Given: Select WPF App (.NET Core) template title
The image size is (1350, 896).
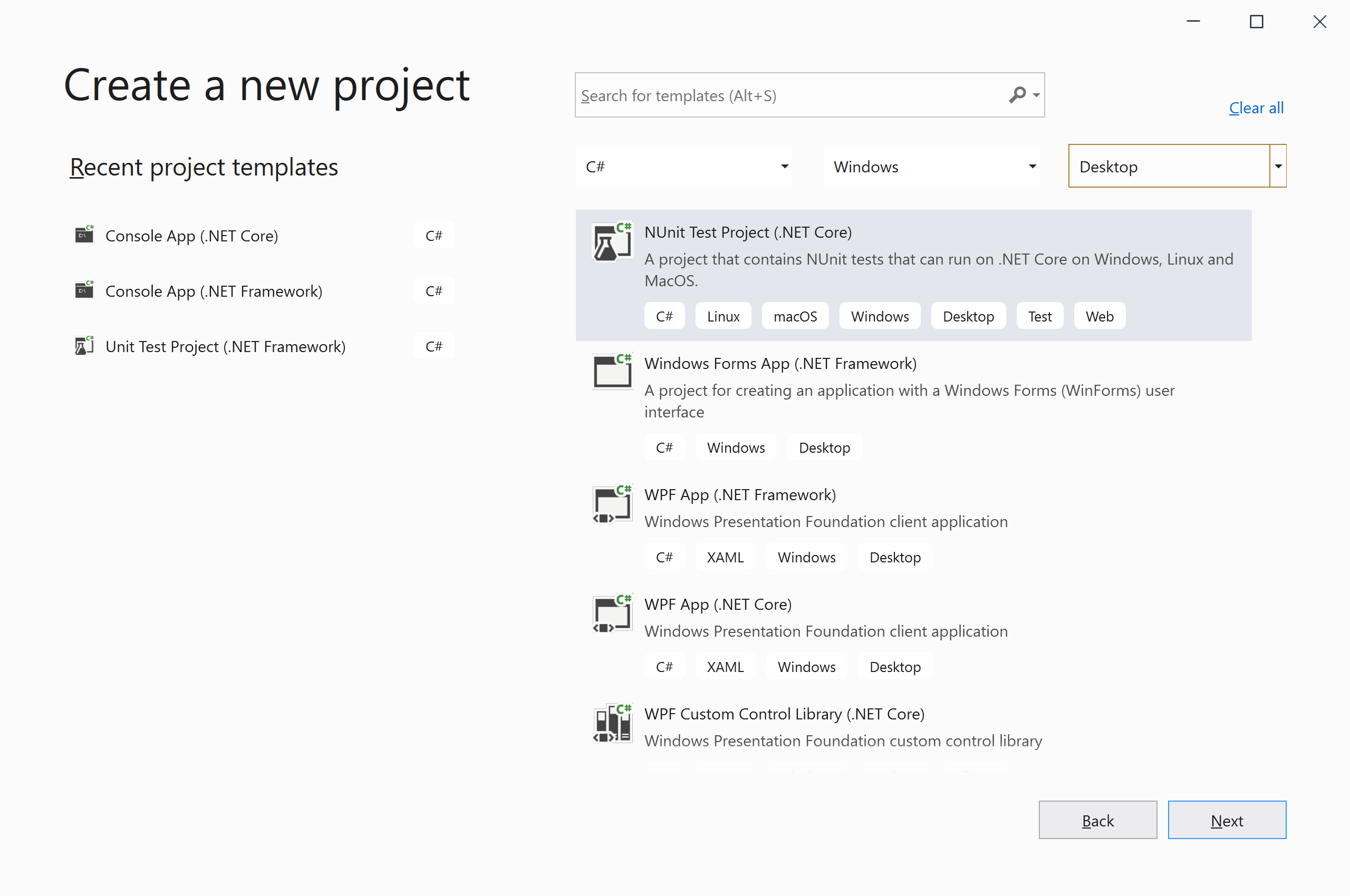Looking at the screenshot, I should tap(718, 604).
